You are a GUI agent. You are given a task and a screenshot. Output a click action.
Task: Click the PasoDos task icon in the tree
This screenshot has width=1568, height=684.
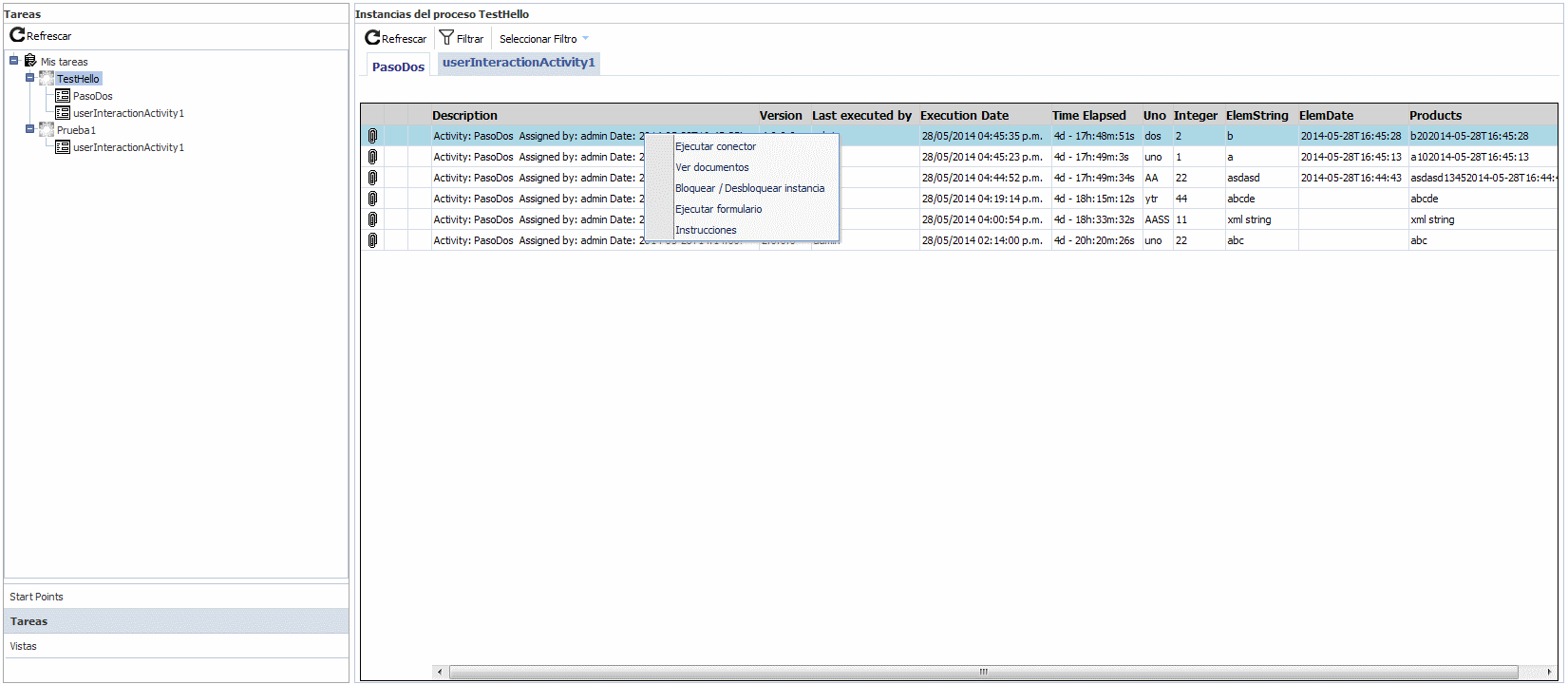click(x=63, y=96)
